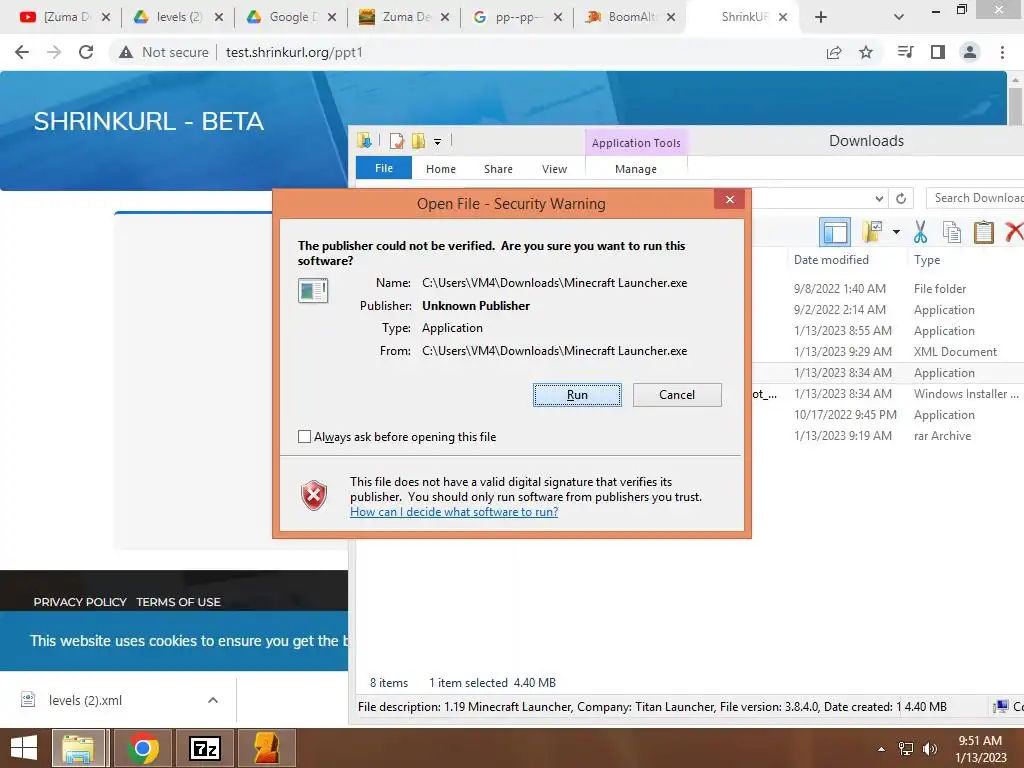
Task: Open Customize Quick Access Toolbar dropdown
Action: [x=438, y=141]
